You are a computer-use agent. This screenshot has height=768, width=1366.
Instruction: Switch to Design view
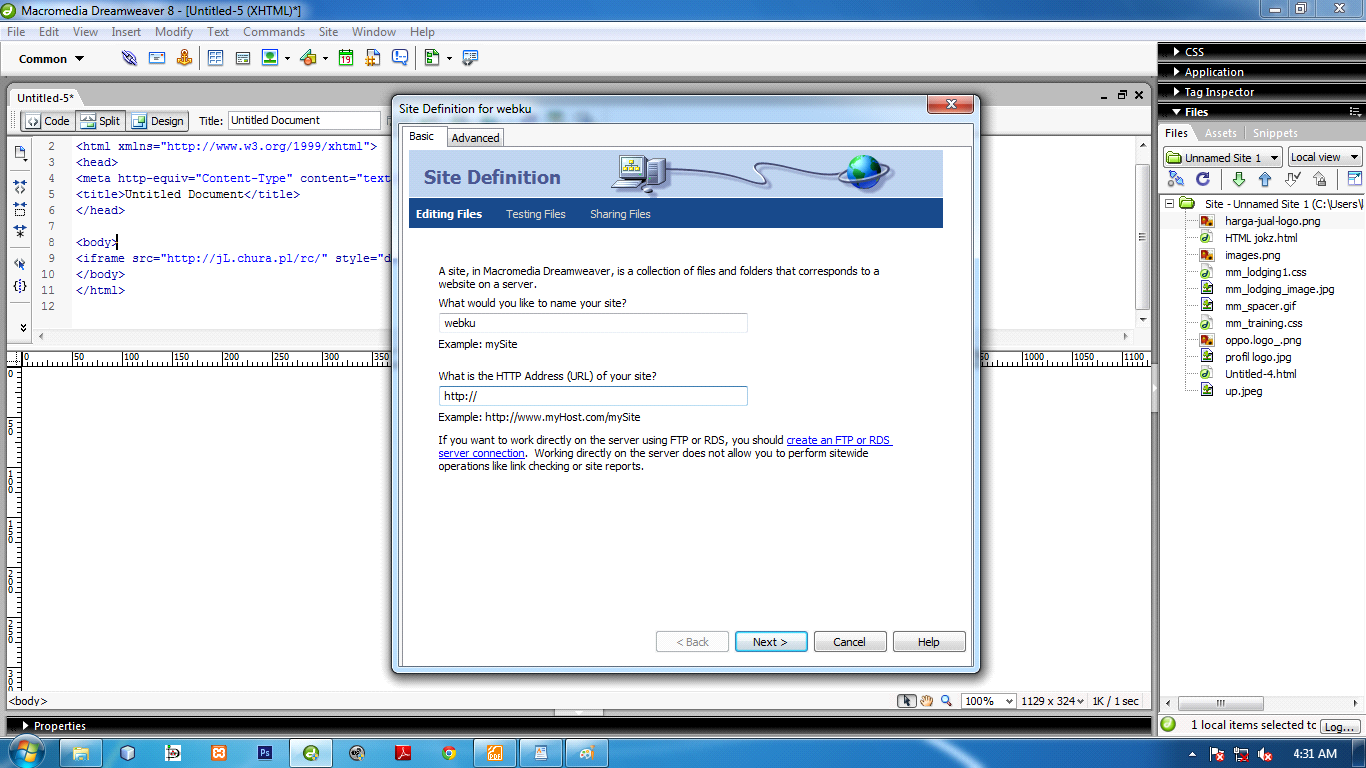coord(158,121)
